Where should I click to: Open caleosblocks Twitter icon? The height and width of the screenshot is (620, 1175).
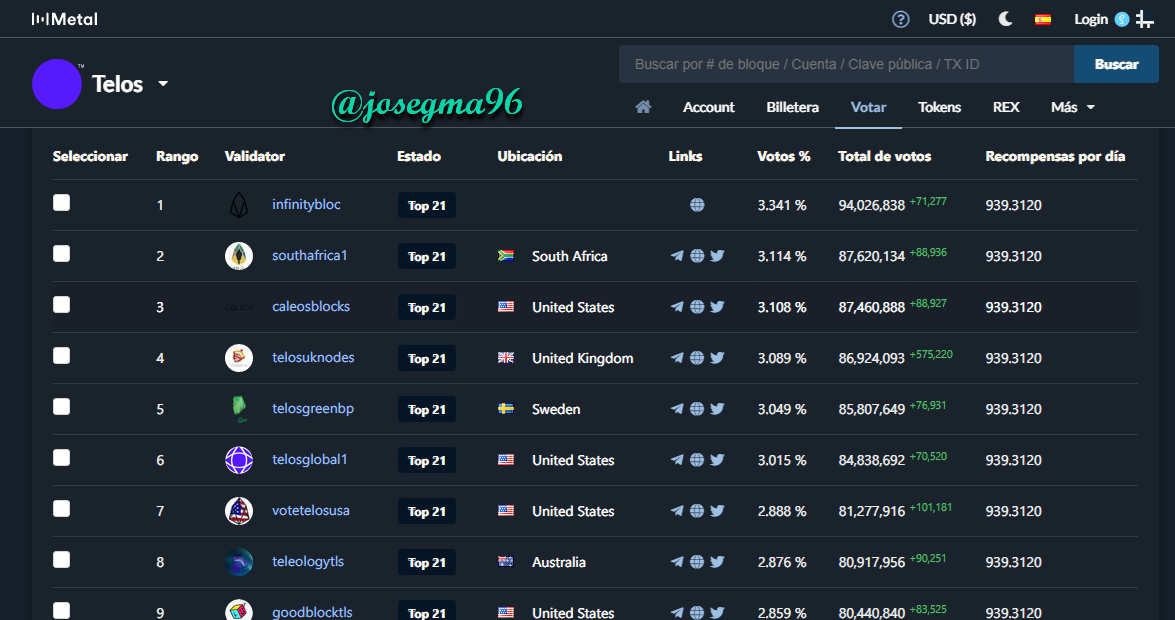point(717,307)
